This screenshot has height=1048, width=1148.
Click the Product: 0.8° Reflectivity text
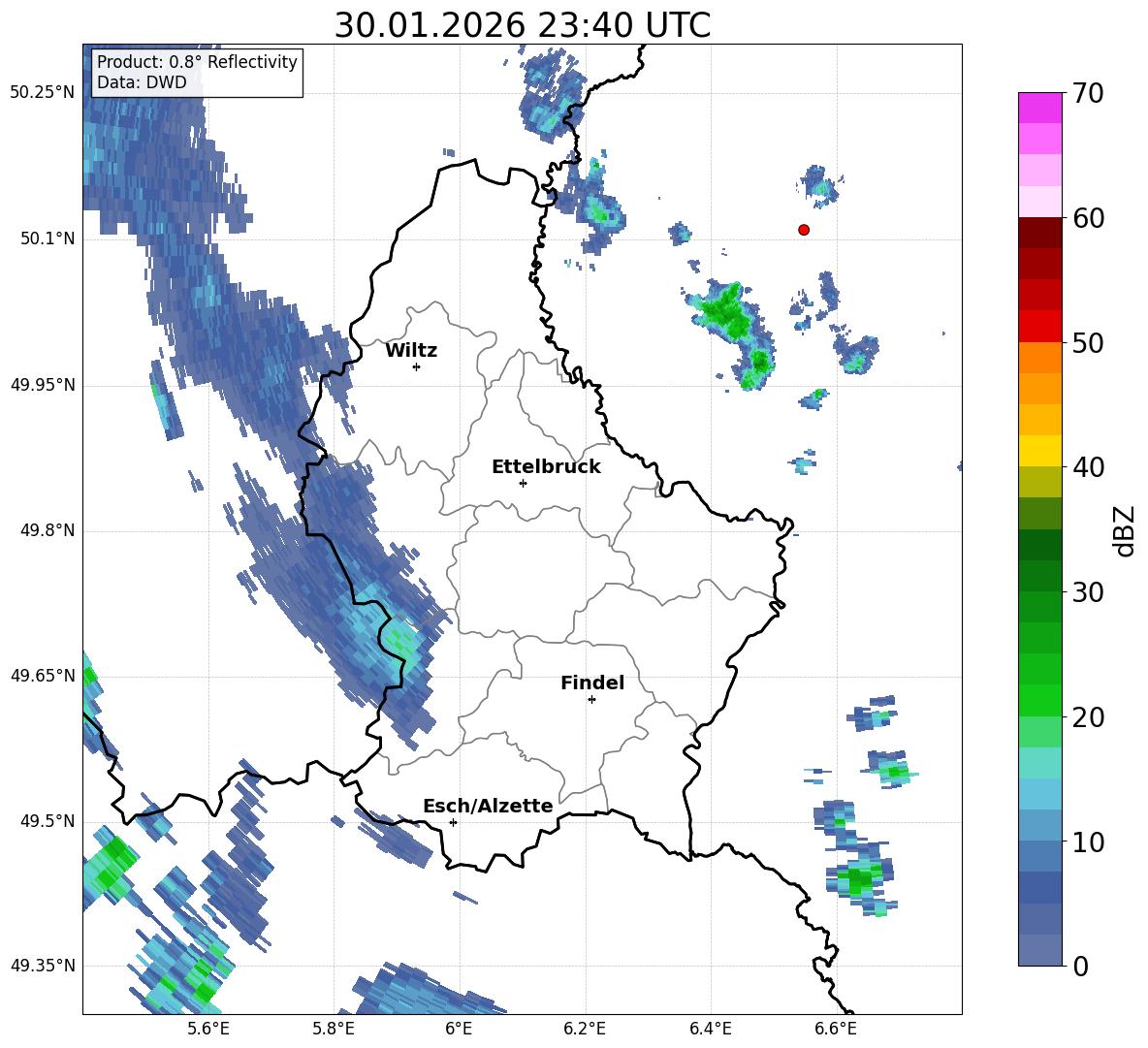click(197, 62)
